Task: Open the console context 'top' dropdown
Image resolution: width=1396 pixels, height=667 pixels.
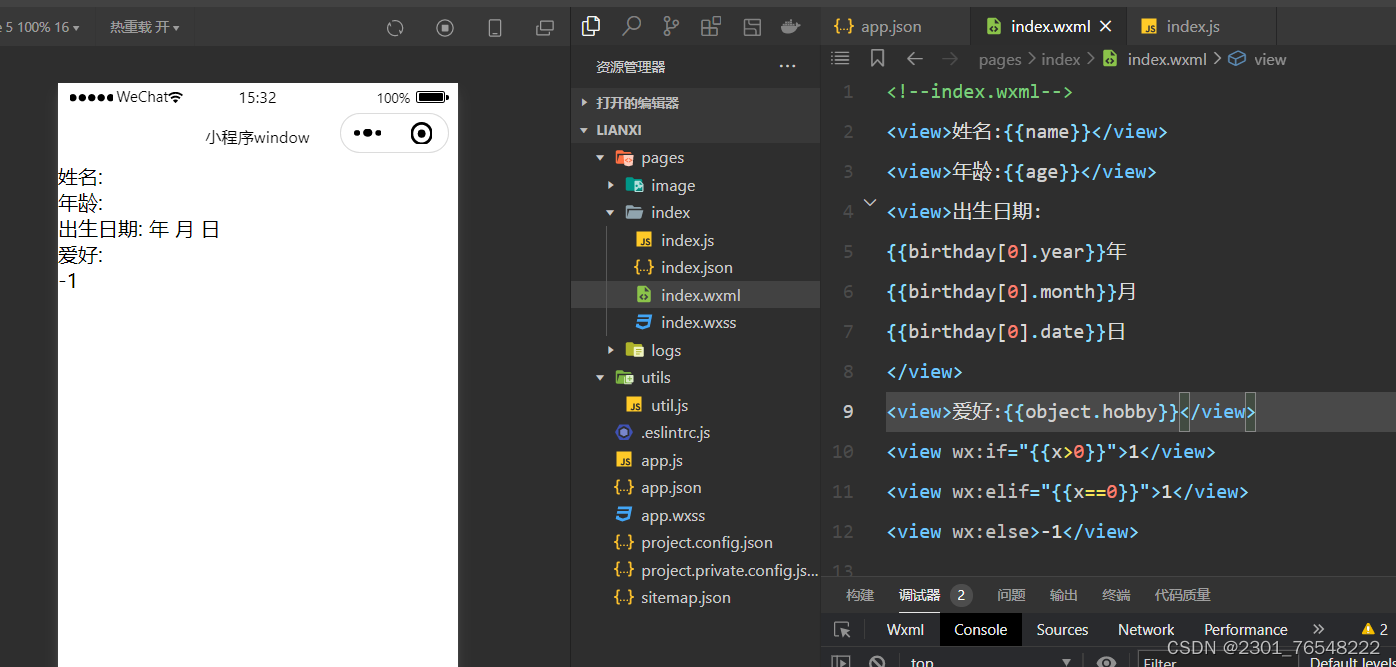Action: pyautogui.click(x=990, y=662)
